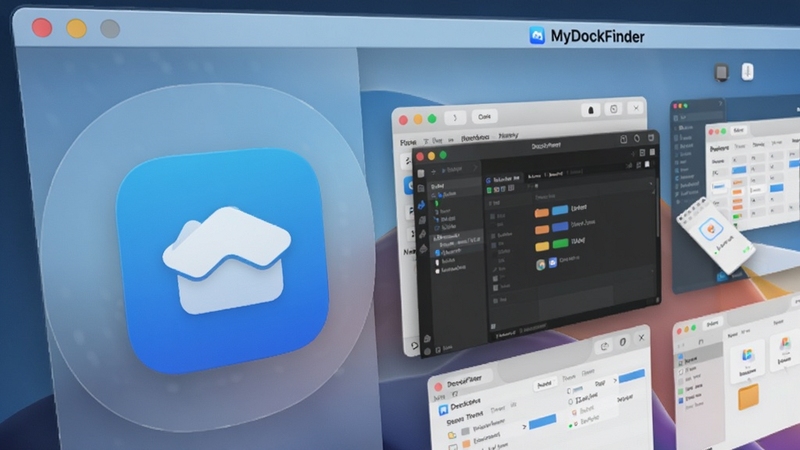The height and width of the screenshot is (450, 800).
Task: Click the green sidebar marker in the bottom-right window
Action: click(680, 391)
